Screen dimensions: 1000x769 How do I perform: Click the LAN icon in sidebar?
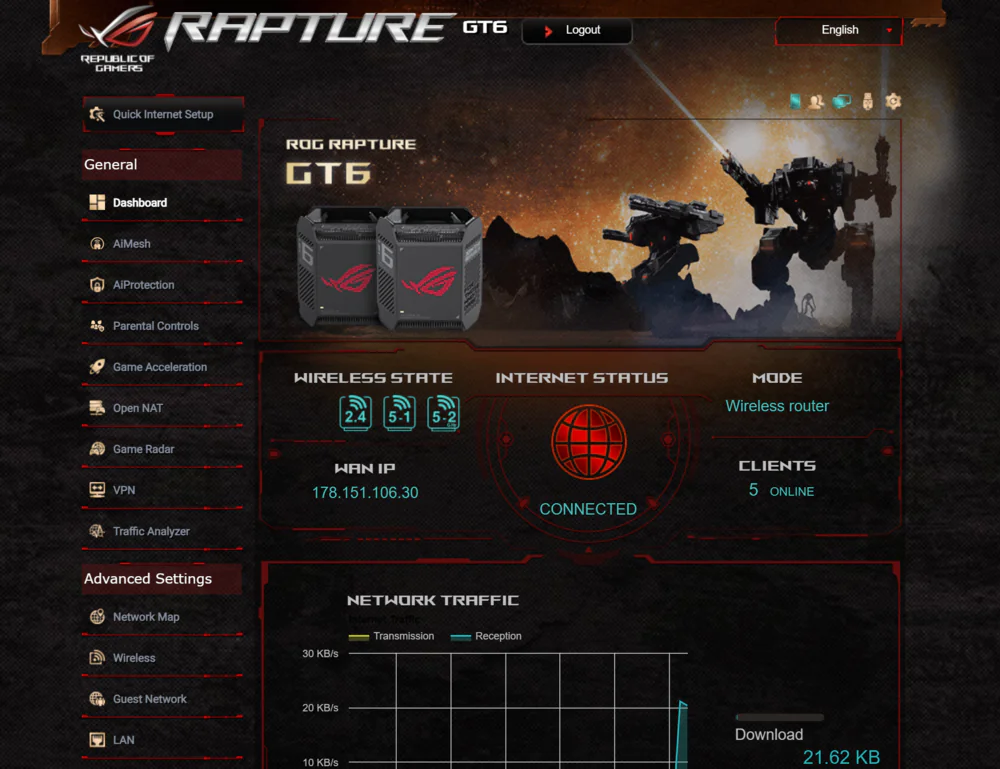(x=97, y=740)
